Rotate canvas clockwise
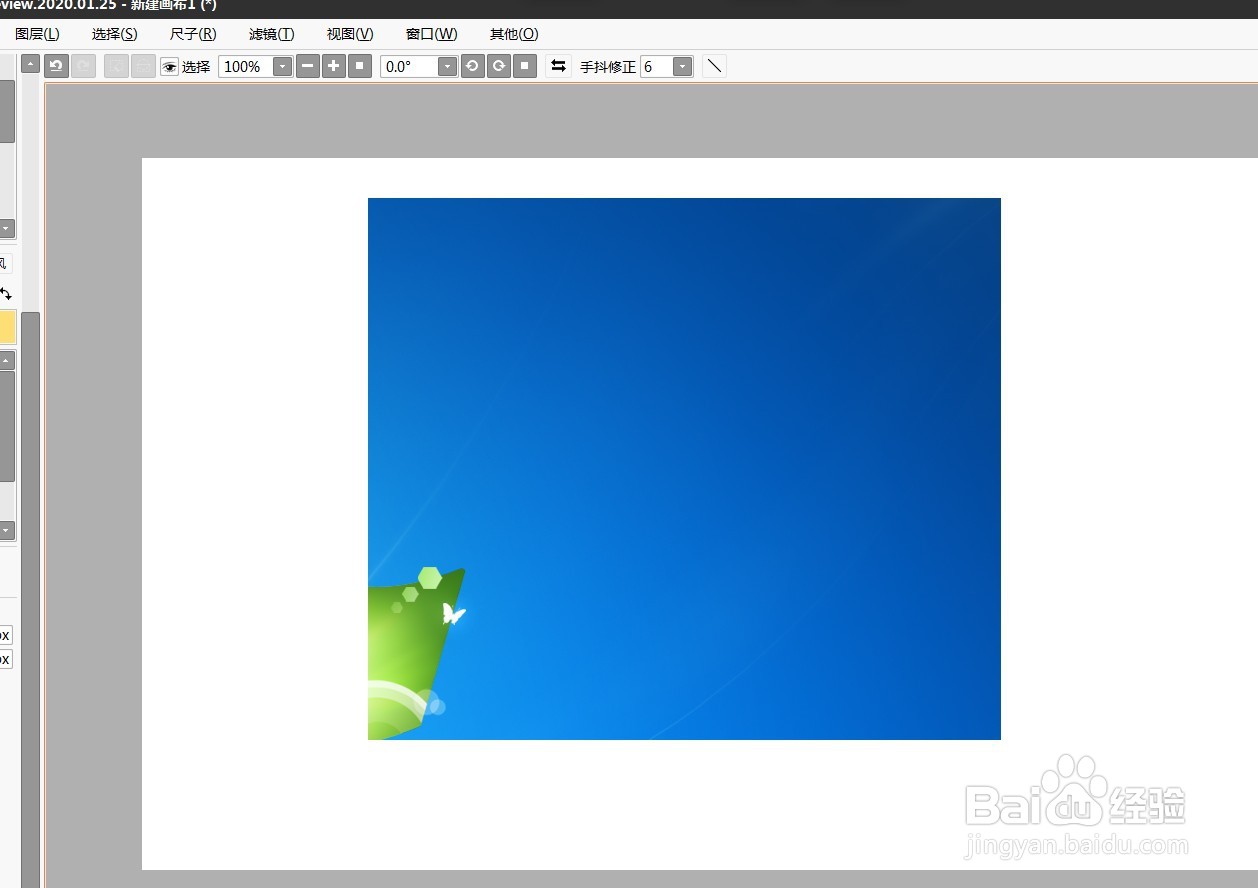Viewport: 1258px width, 888px height. point(498,66)
